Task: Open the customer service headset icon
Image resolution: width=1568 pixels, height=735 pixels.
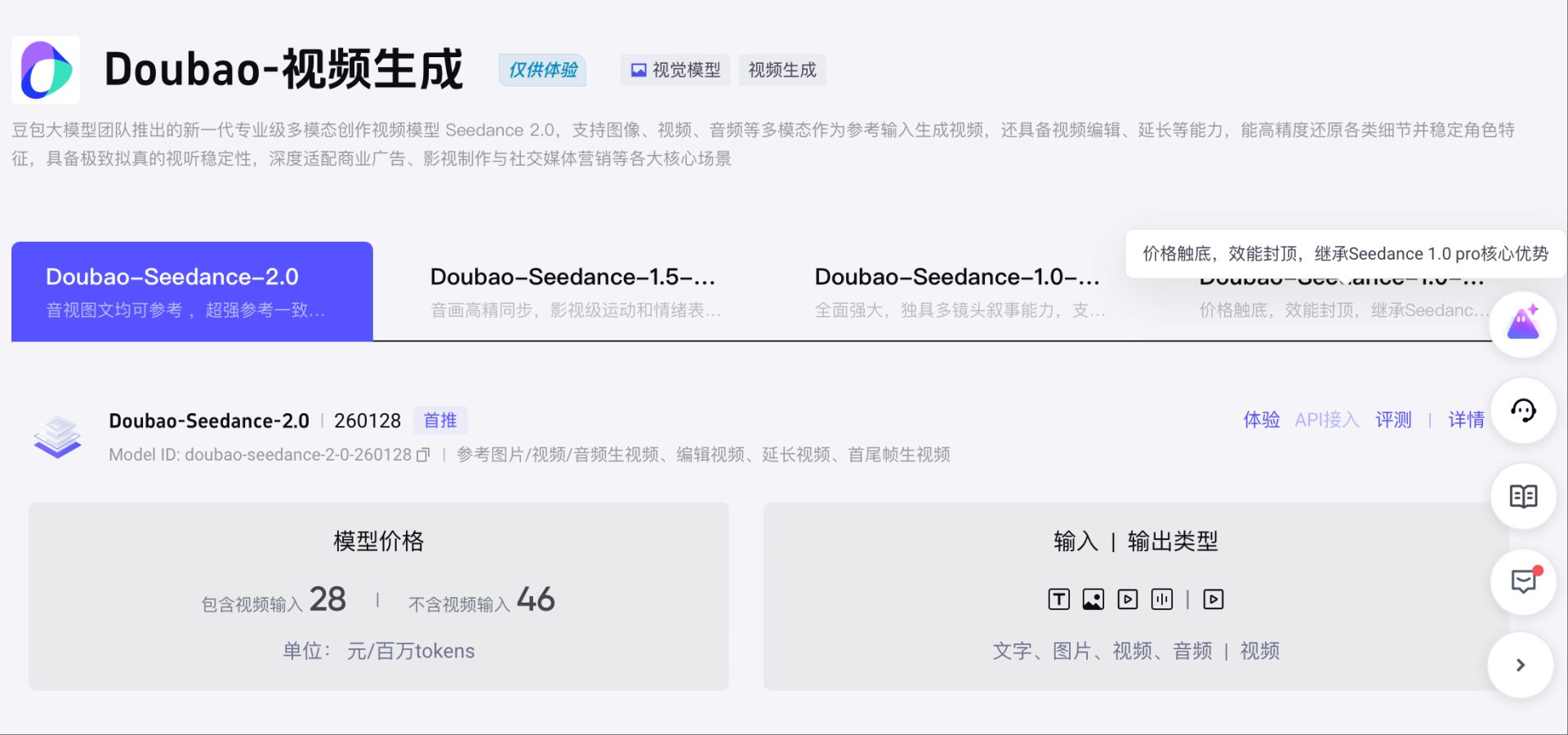Action: coord(1522,411)
